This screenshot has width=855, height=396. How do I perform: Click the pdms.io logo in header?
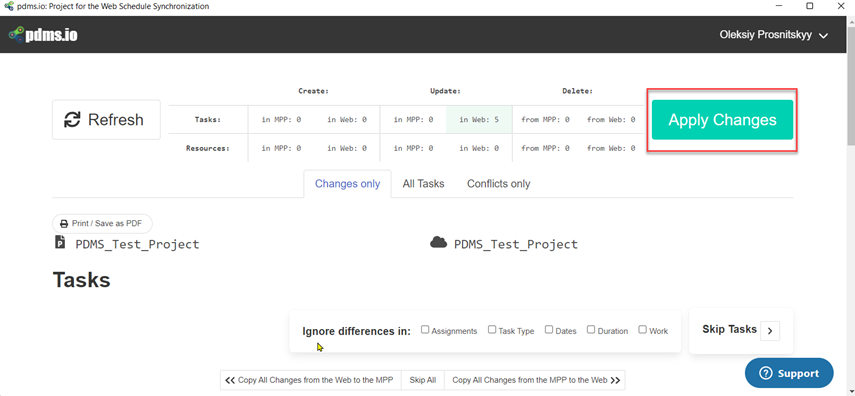point(43,35)
